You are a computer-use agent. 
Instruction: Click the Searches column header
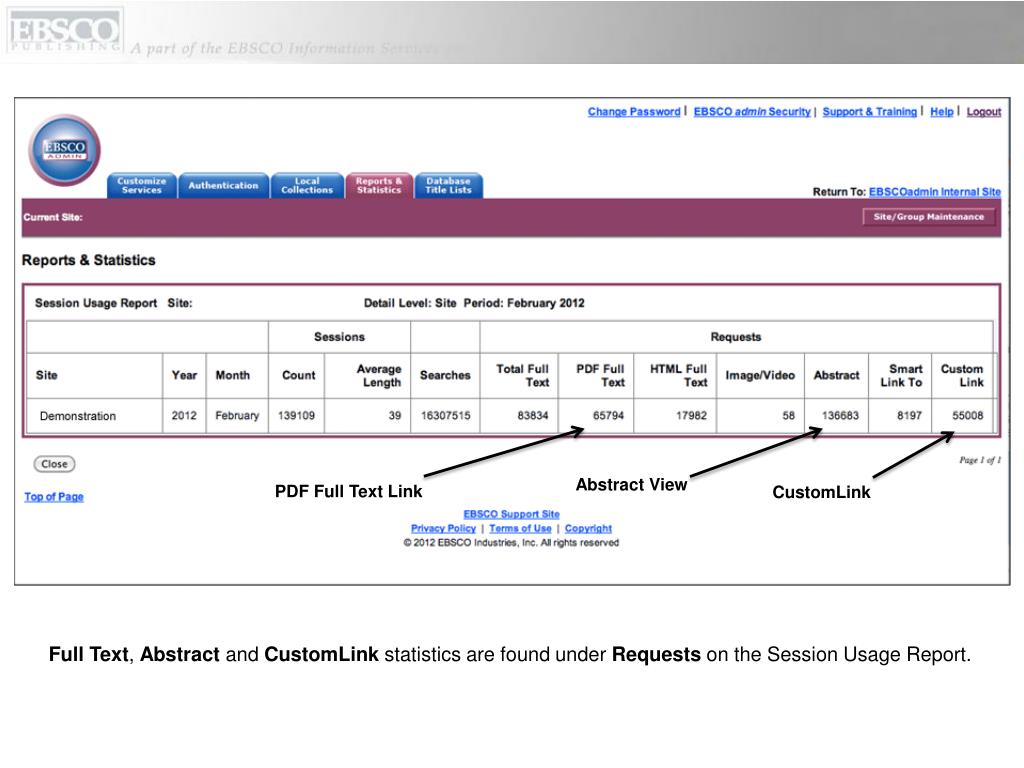tap(445, 376)
